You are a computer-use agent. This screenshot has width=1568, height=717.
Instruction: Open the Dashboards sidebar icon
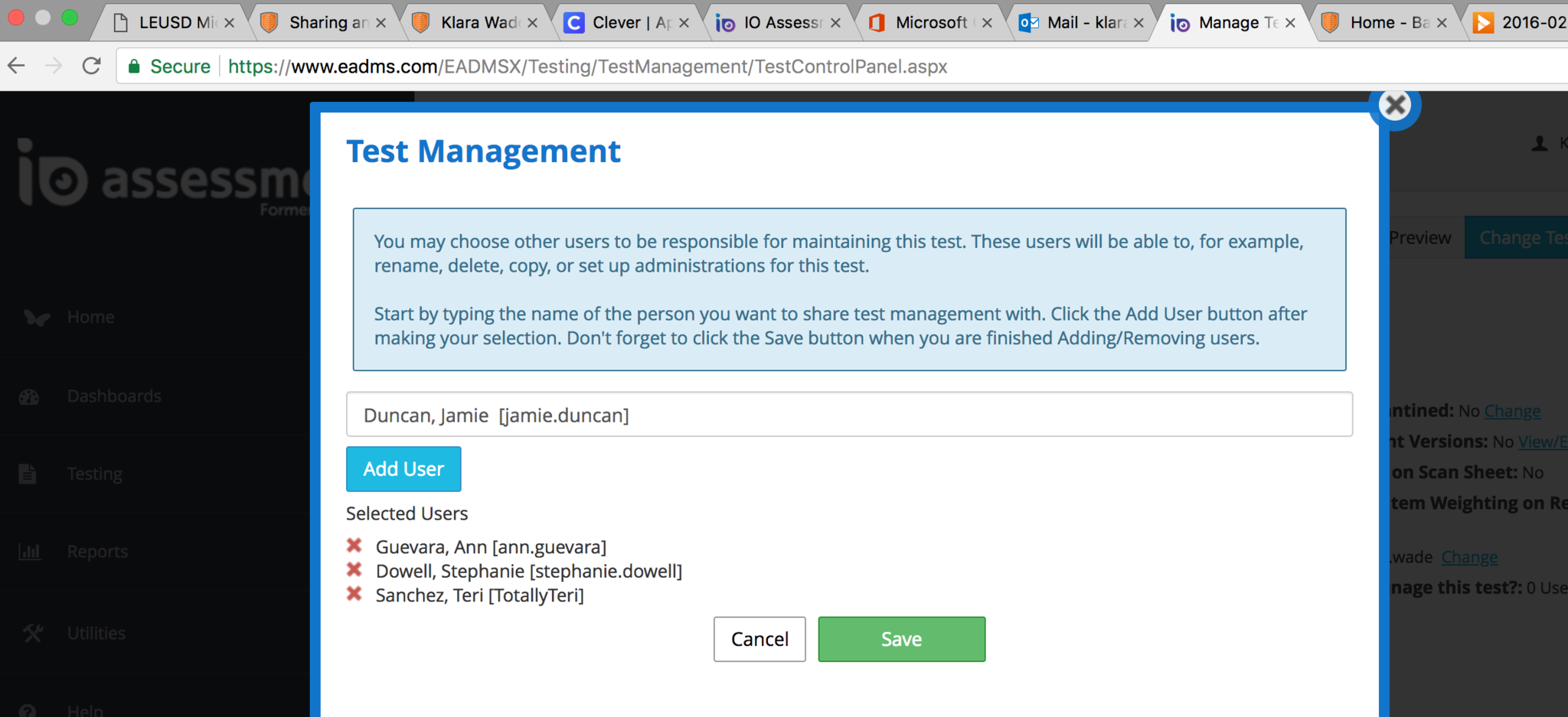pos(29,396)
